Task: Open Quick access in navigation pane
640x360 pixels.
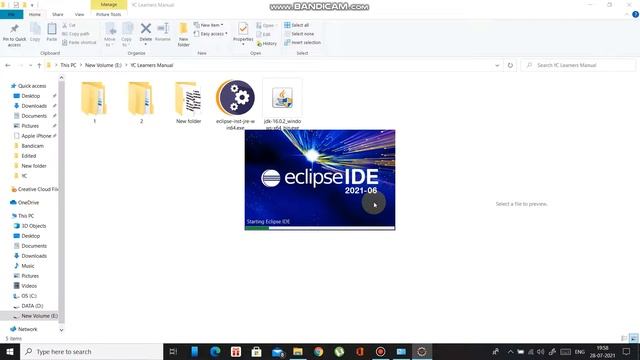Action: pos(32,86)
